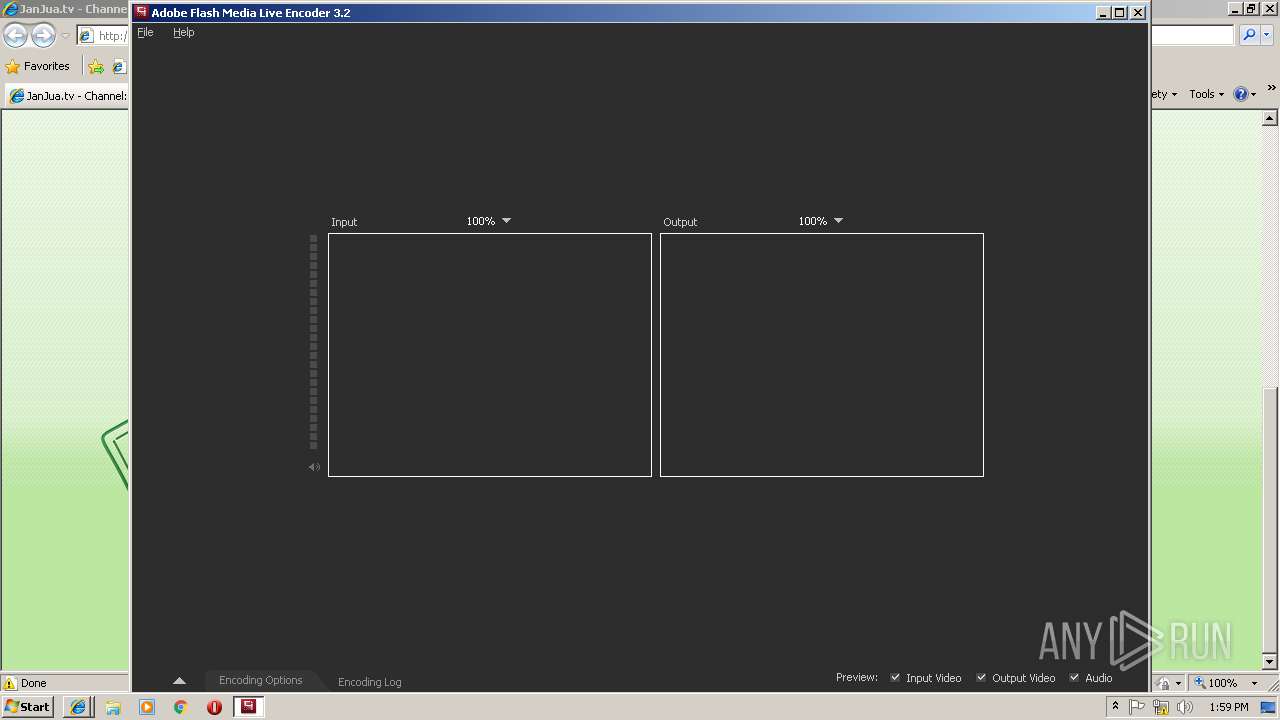1280x720 pixels.
Task: Click the IE search magnifier button
Action: point(1249,35)
